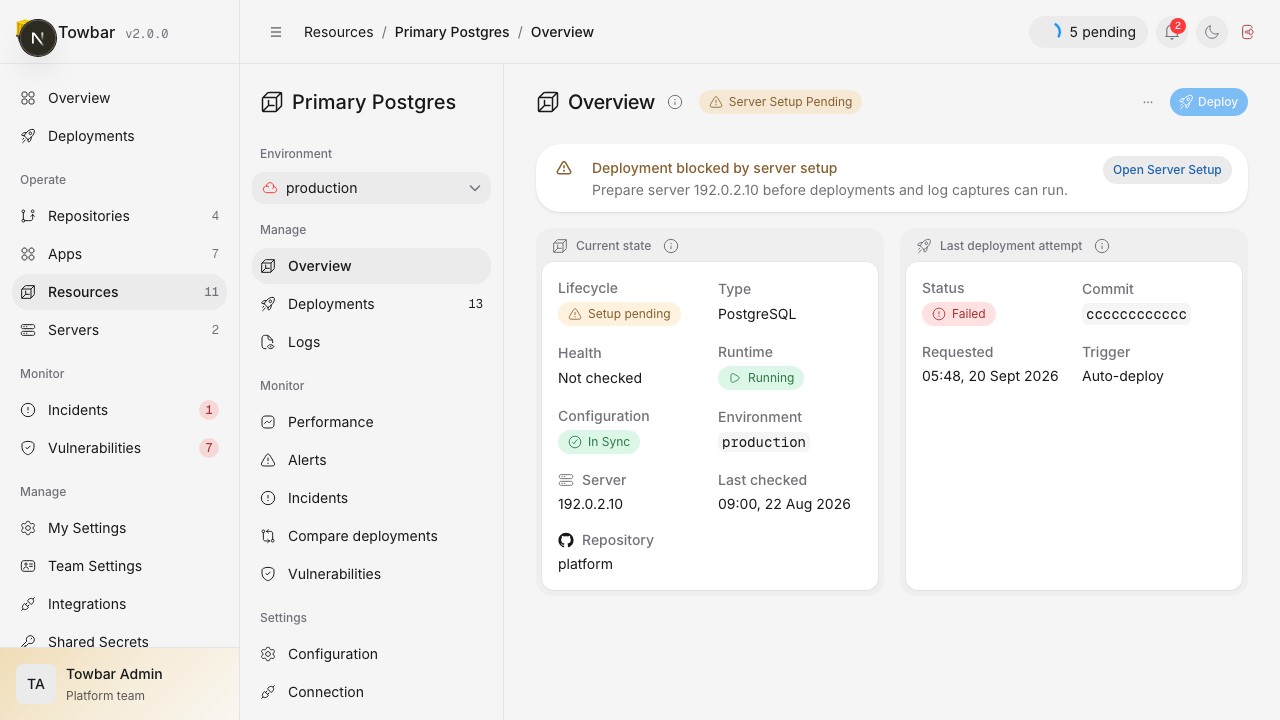Screen dimensions: 1280x720
Task: Click Repositories git branch icon
Action: [28, 216]
